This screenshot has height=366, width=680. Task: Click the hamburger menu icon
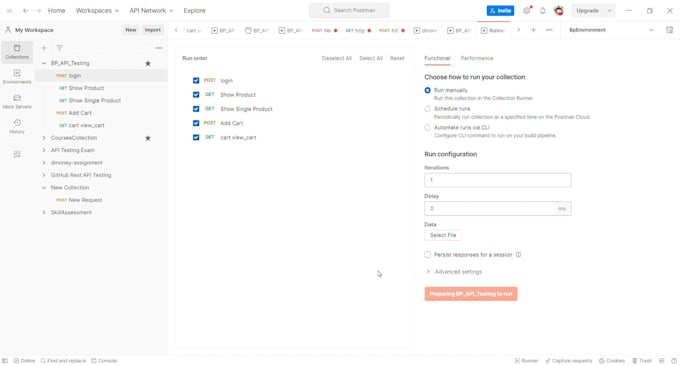[10, 10]
